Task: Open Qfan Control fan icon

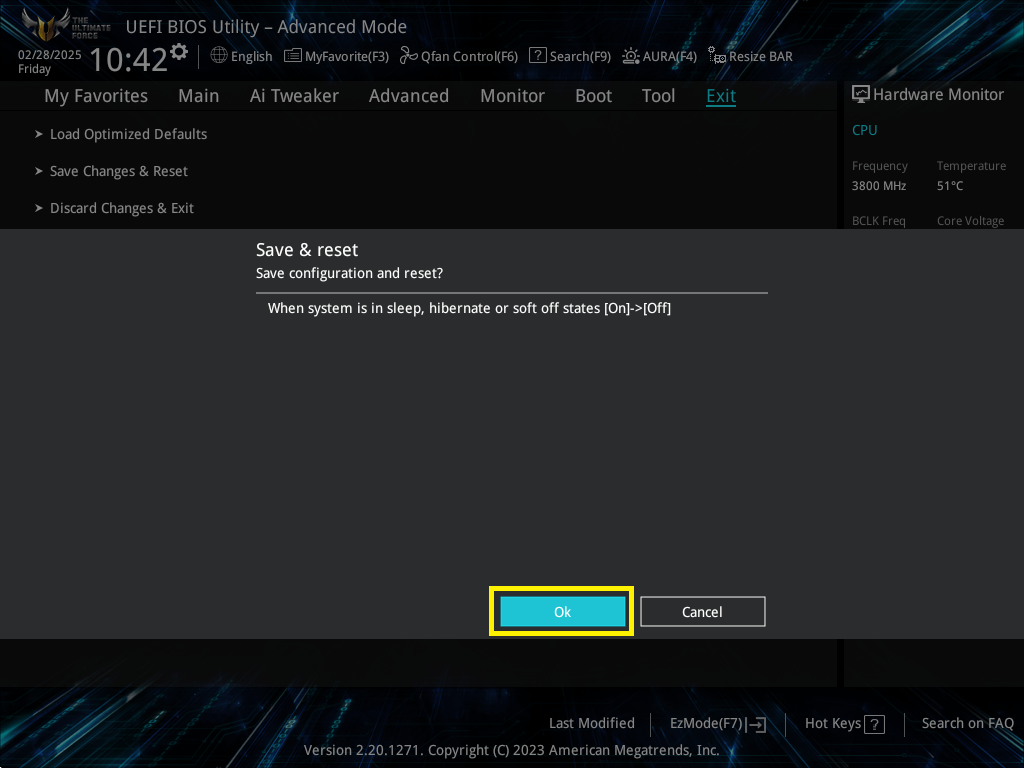Action: (409, 56)
